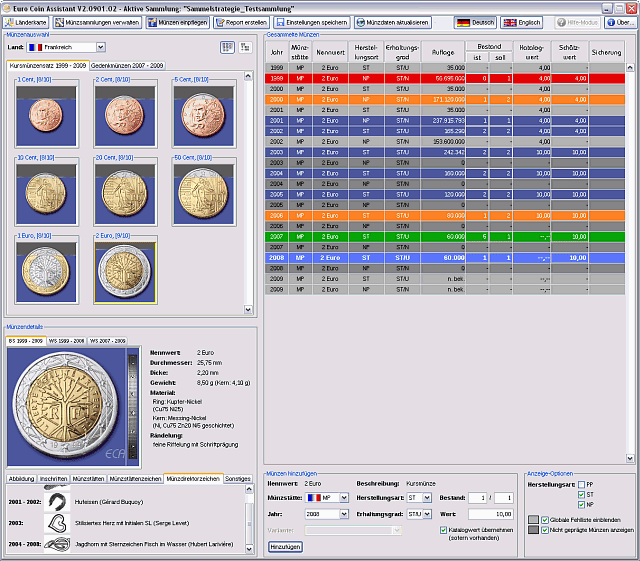Switch to Kursmünzensatz 1999 - 2009 tab
640x561 pixels.
pos(47,65)
